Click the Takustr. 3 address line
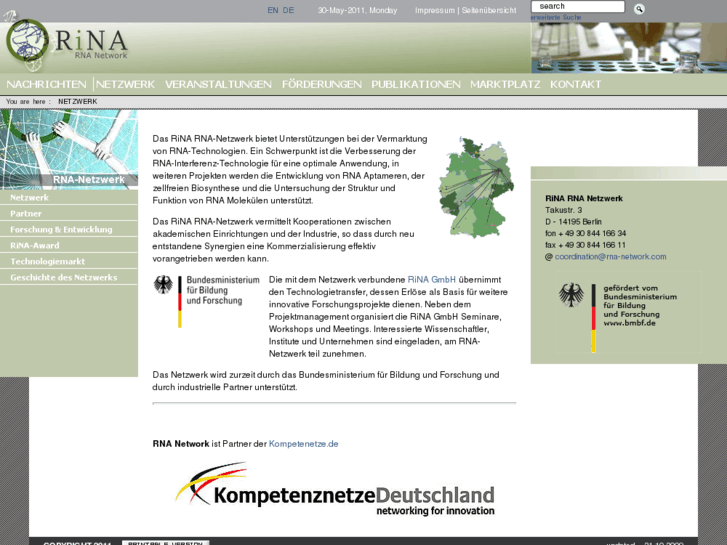 tap(563, 210)
